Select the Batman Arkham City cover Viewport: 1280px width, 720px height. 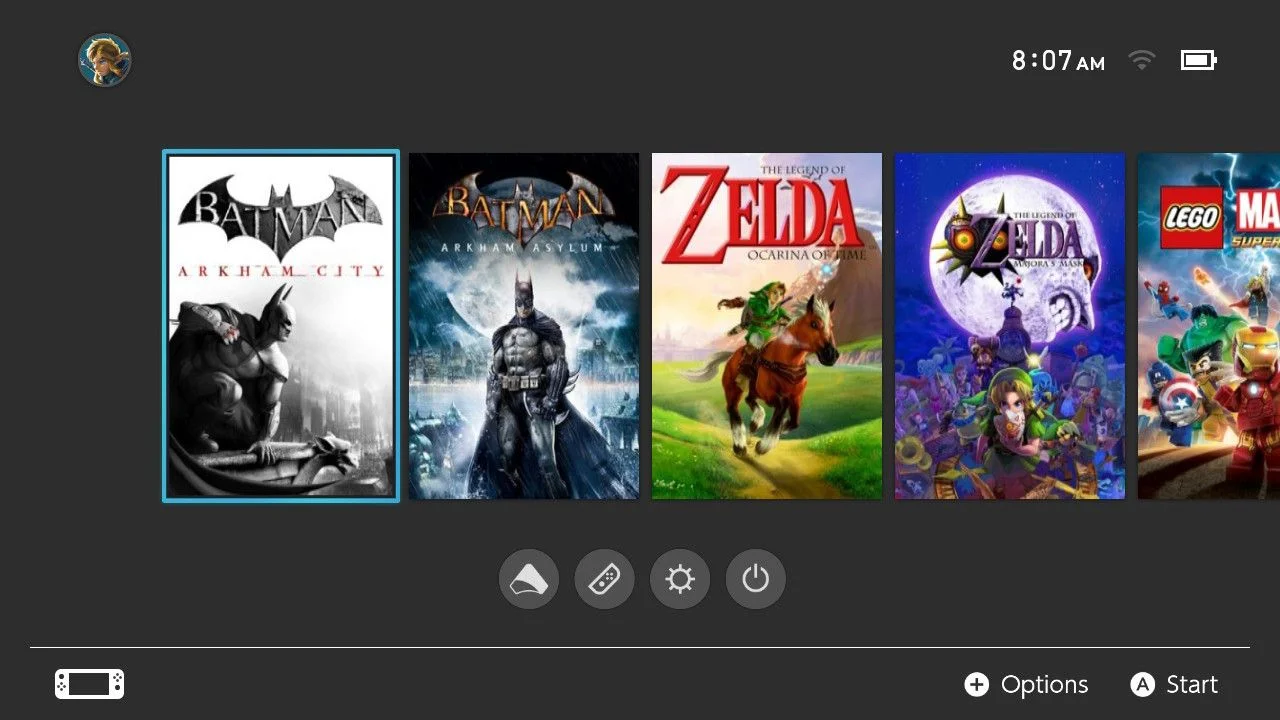tap(281, 326)
